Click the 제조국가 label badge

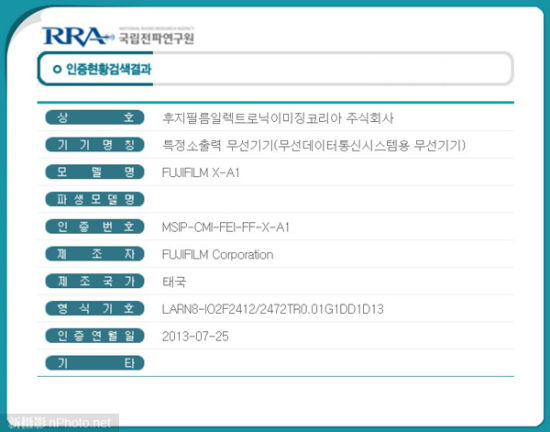(x=95, y=281)
